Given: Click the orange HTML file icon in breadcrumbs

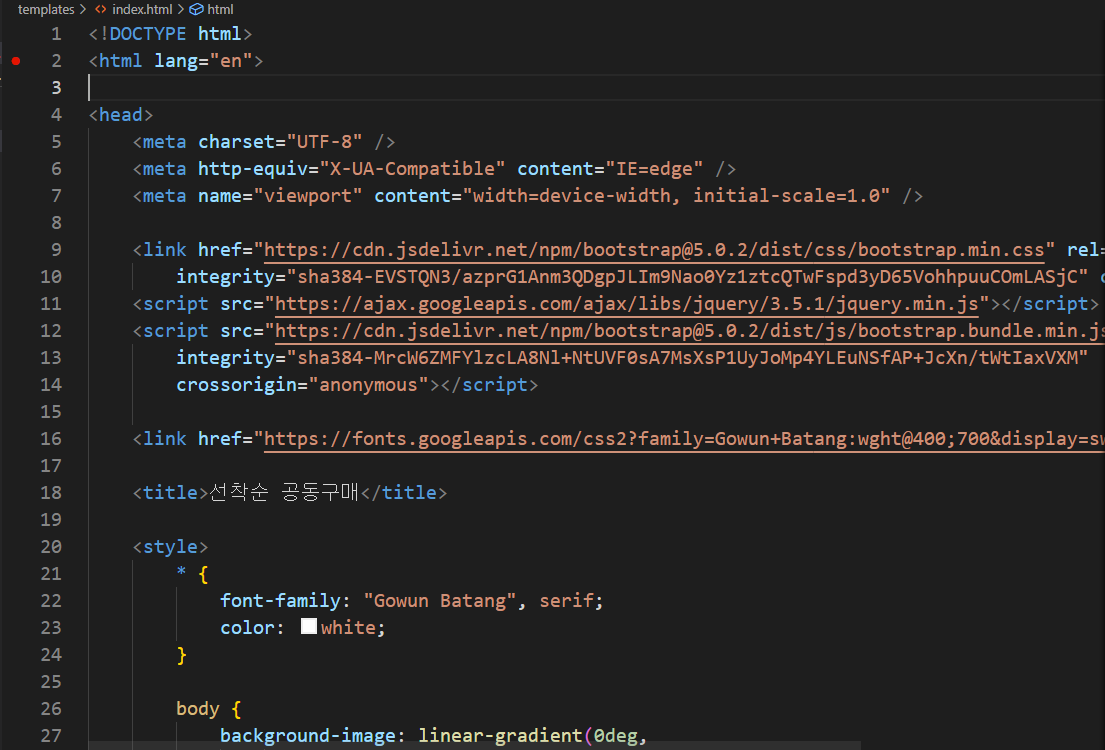Looking at the screenshot, I should click(101, 9).
